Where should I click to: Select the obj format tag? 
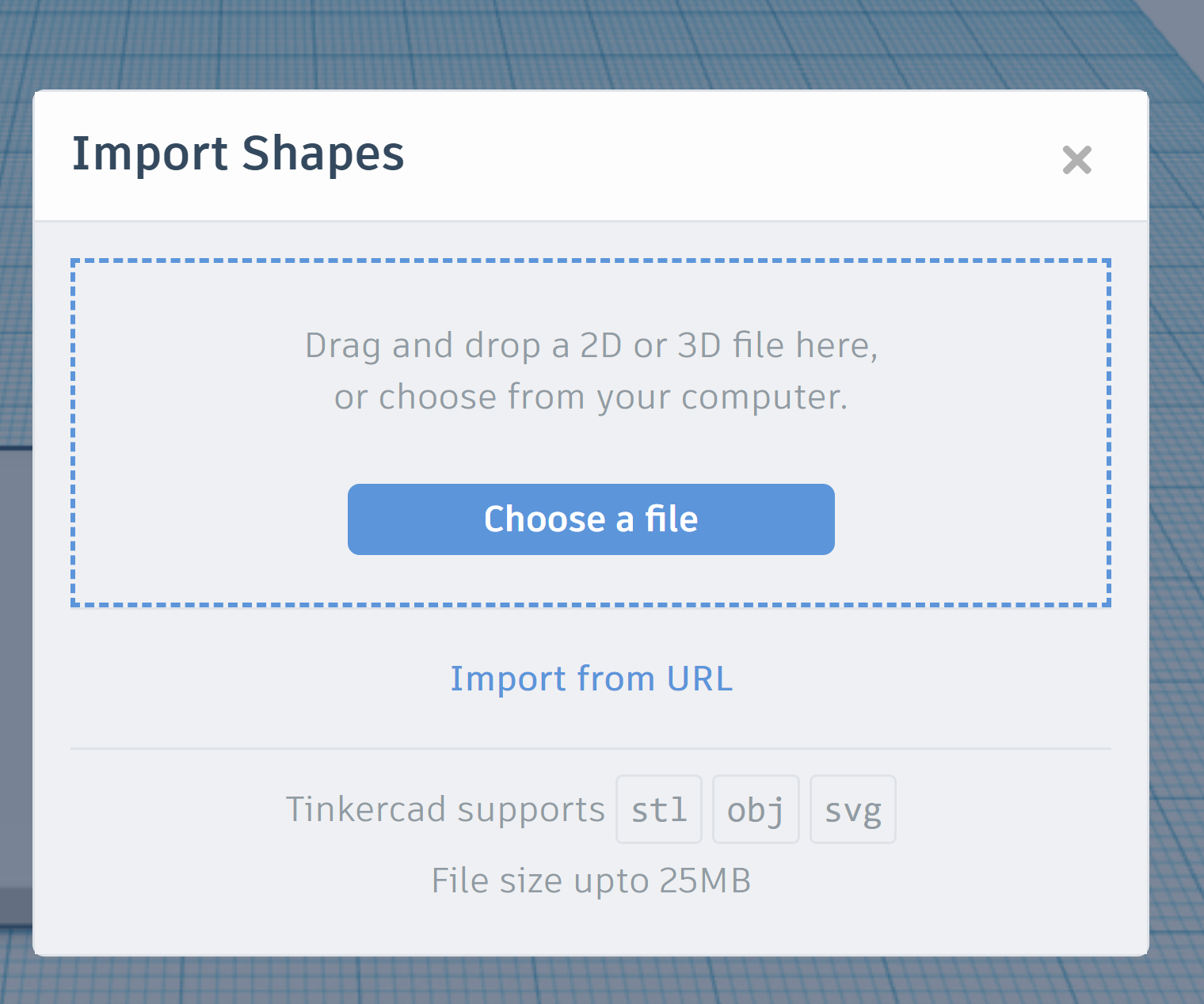[x=756, y=809]
